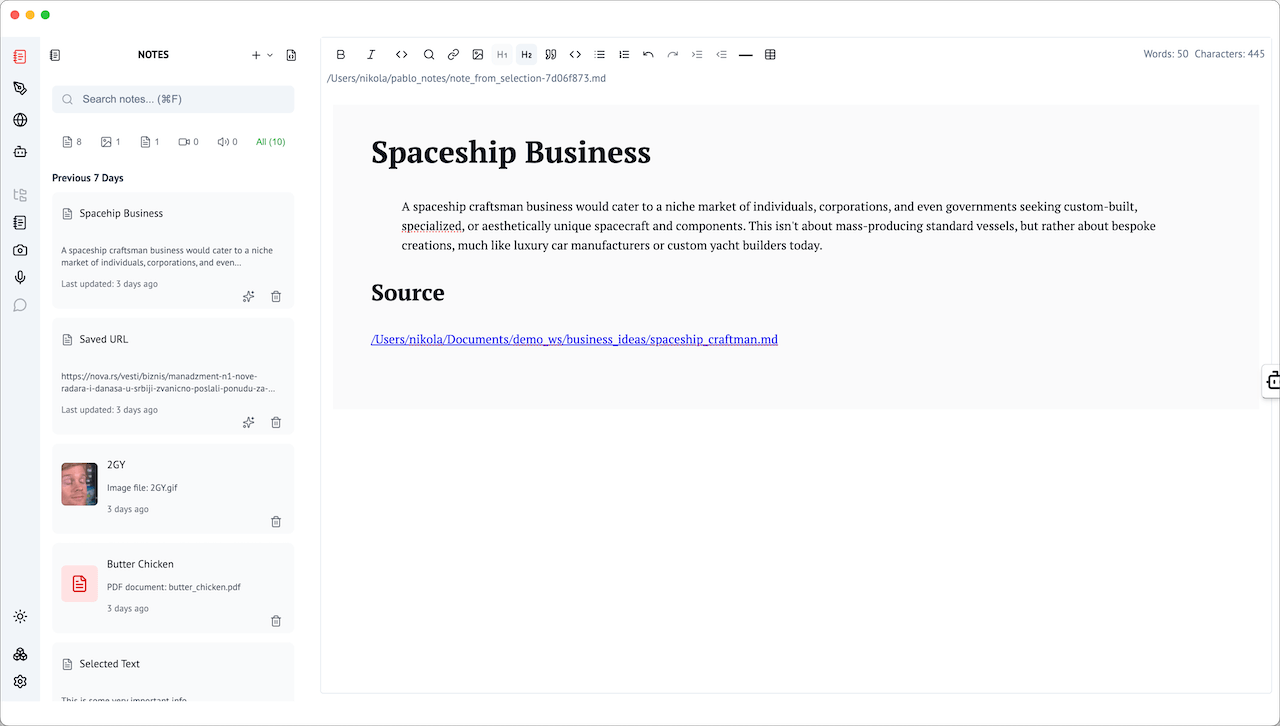Click the note file path above editor
Screen dimensions: 1280x726
466,78
